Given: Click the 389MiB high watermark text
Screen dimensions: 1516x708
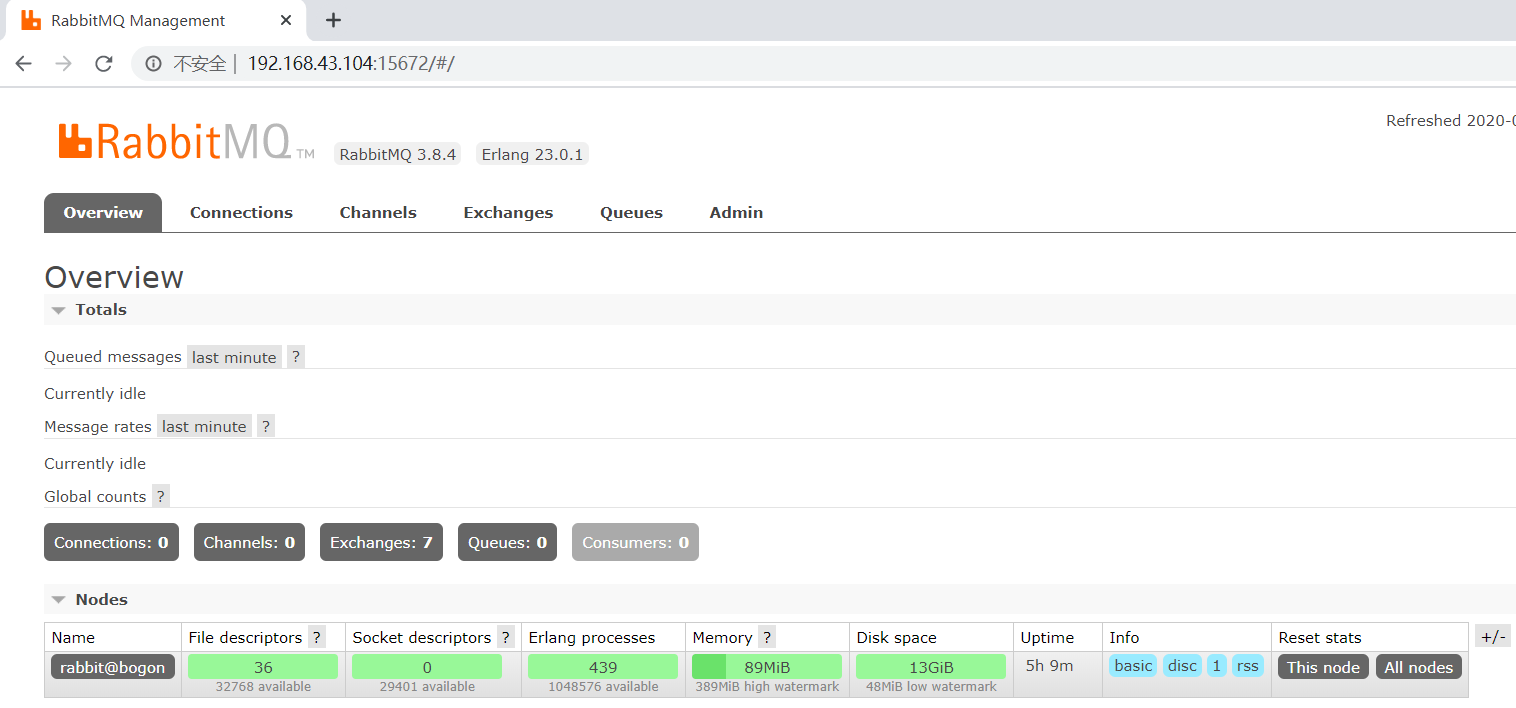Looking at the screenshot, I should (x=767, y=687).
